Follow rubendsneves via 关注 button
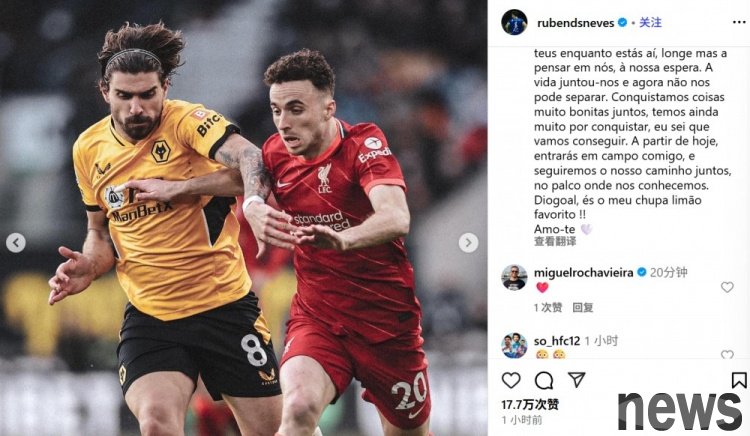Image resolution: width=750 pixels, height=436 pixels. point(651,22)
